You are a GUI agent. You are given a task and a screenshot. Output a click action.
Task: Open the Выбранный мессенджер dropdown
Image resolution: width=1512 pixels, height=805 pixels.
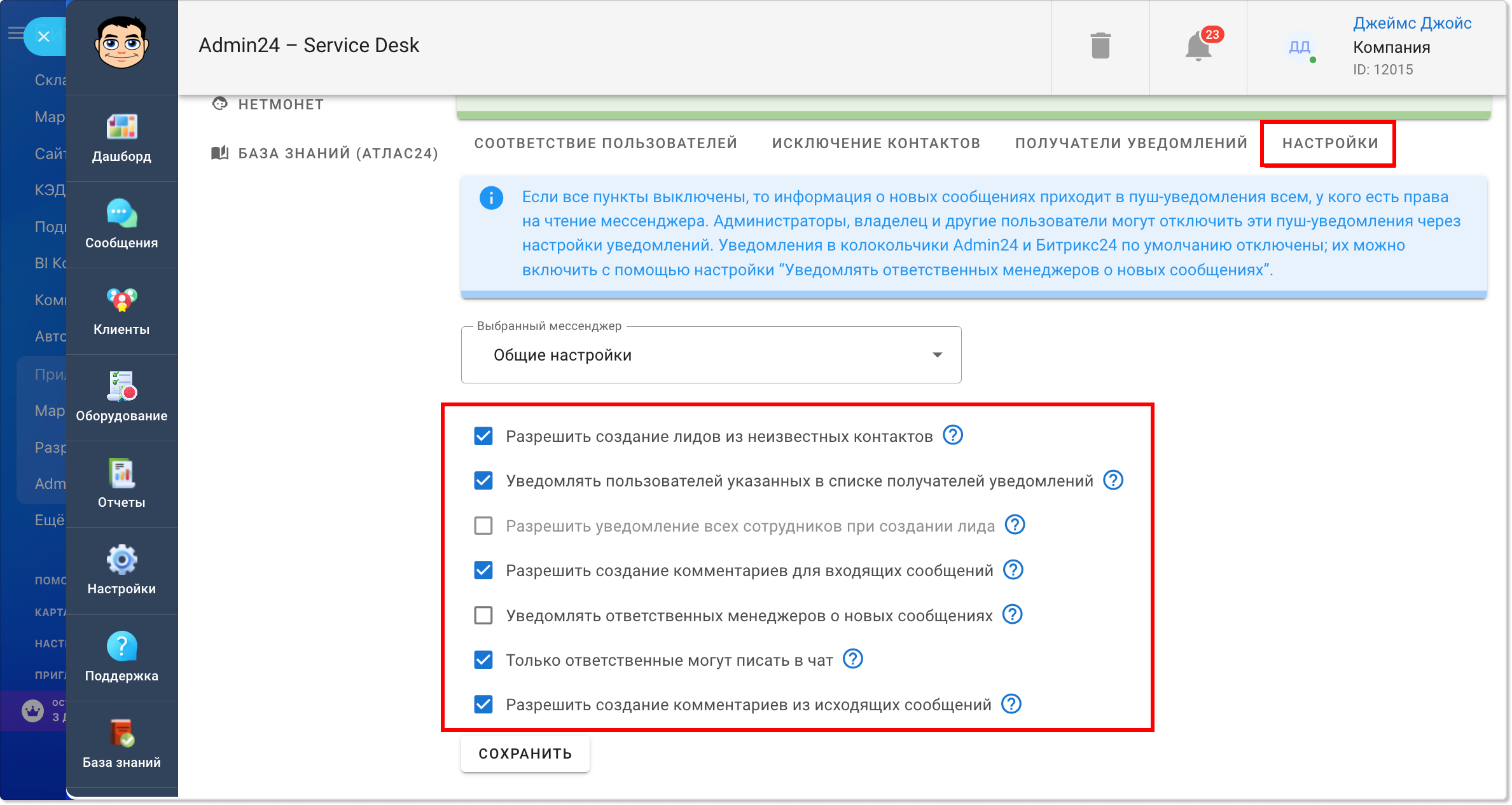[x=711, y=355]
